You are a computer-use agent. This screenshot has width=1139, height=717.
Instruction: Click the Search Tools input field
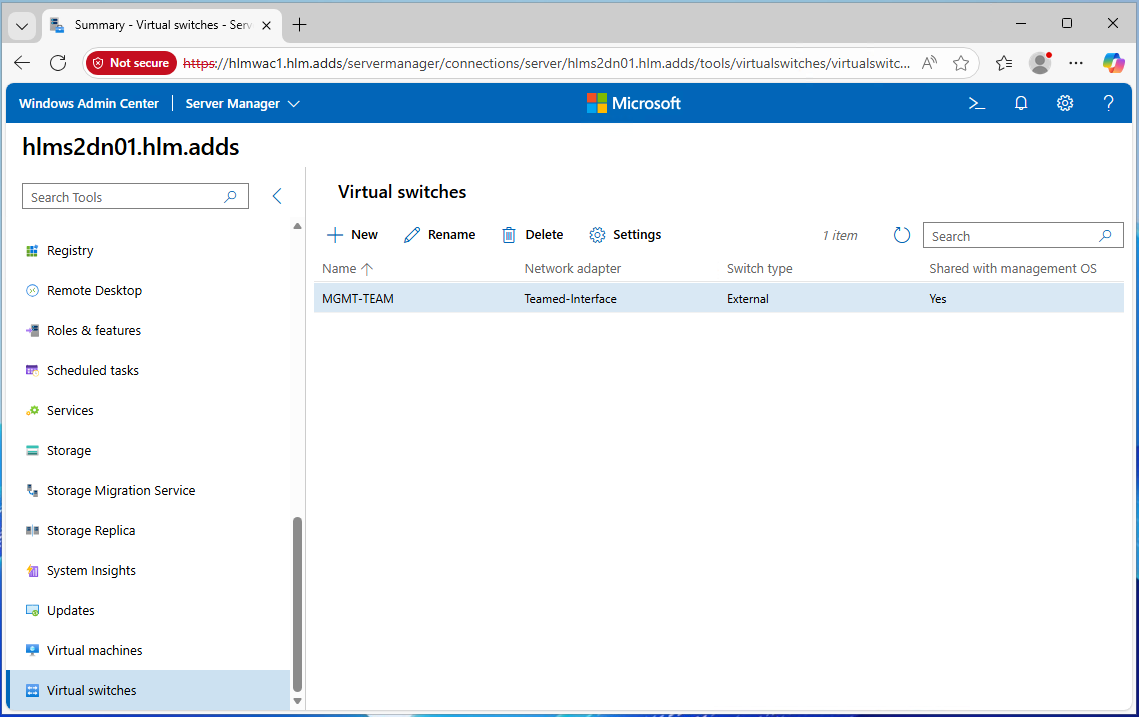point(125,197)
